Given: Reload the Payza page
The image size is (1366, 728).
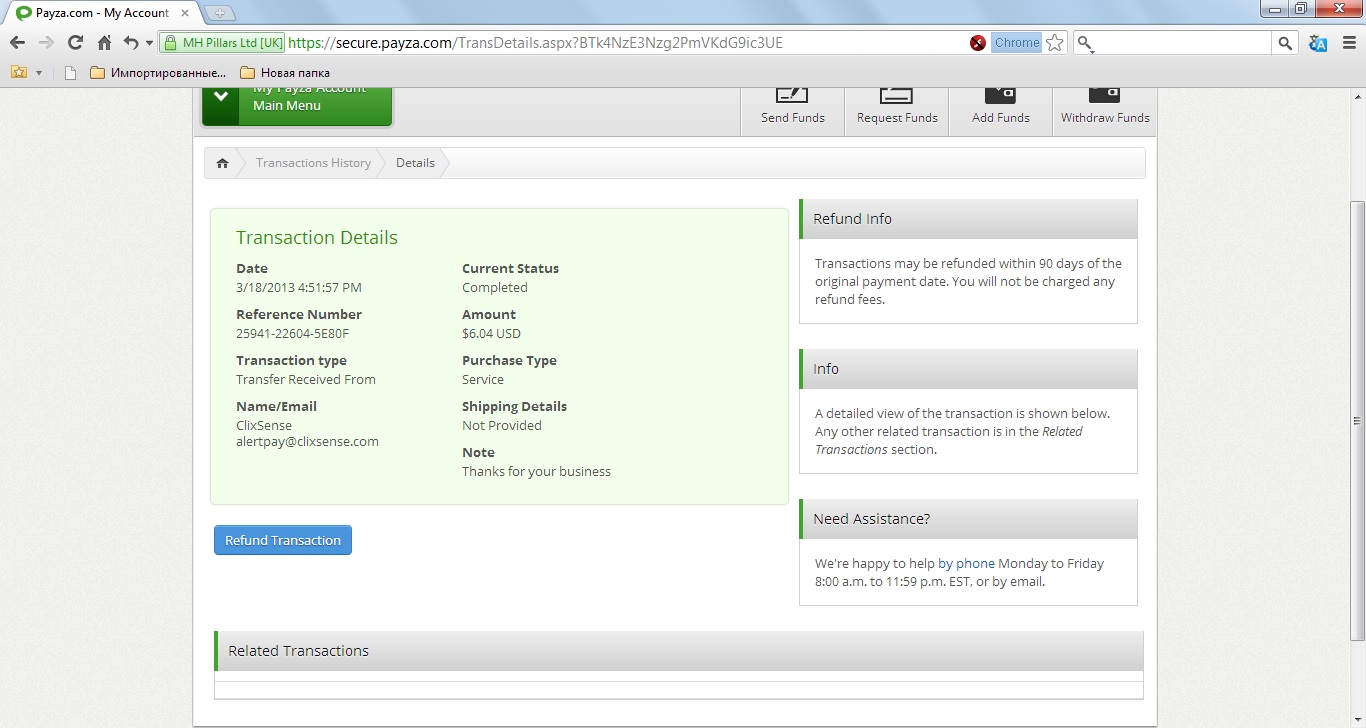Looking at the screenshot, I should 75,43.
